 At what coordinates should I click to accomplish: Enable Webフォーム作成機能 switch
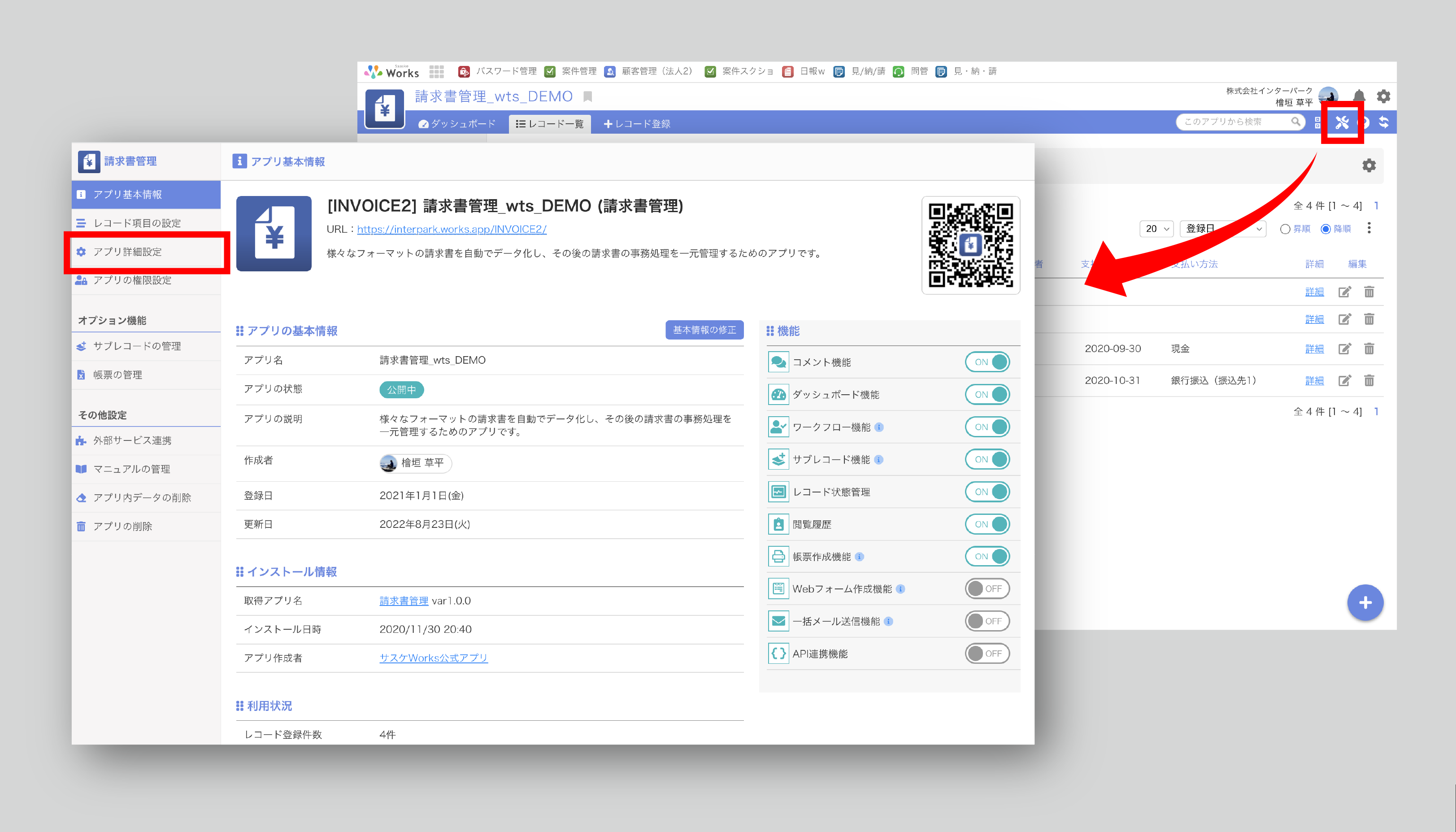tap(987, 589)
